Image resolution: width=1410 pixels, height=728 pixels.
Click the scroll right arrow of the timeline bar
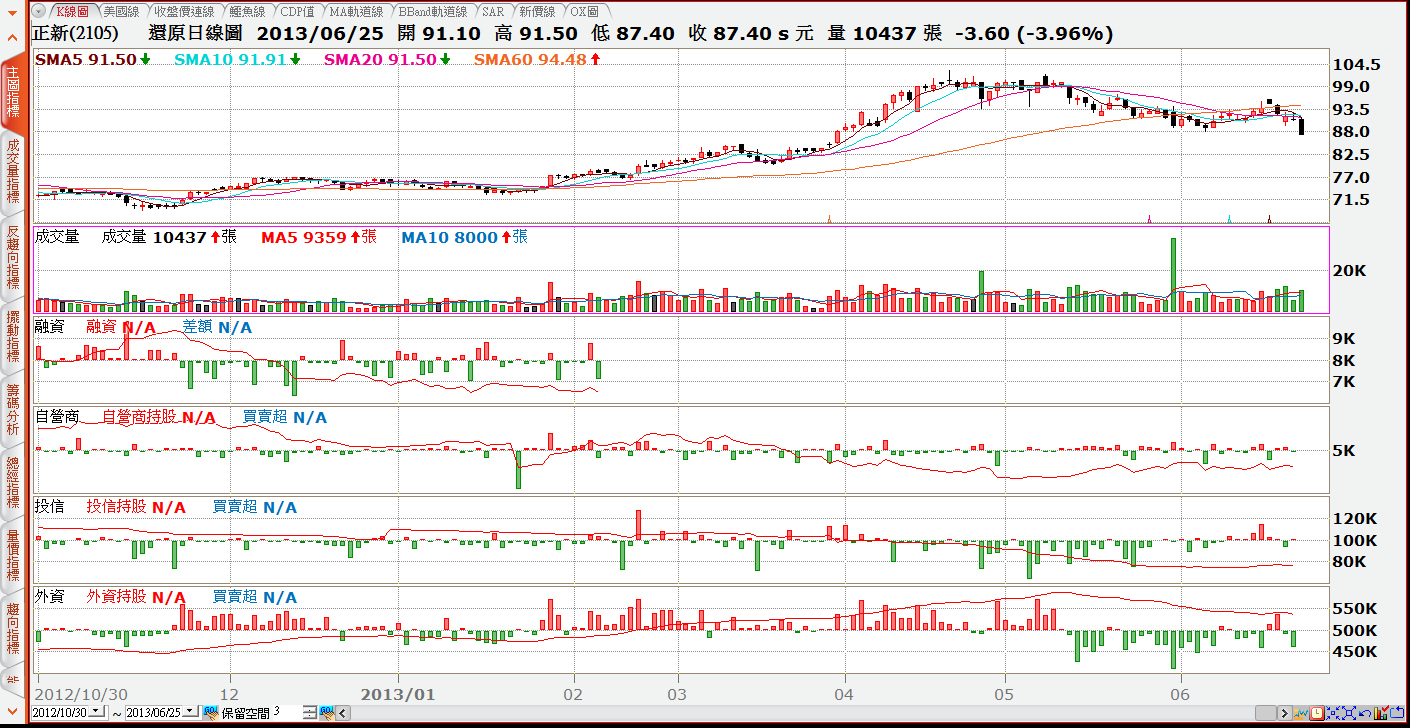[x=1285, y=713]
